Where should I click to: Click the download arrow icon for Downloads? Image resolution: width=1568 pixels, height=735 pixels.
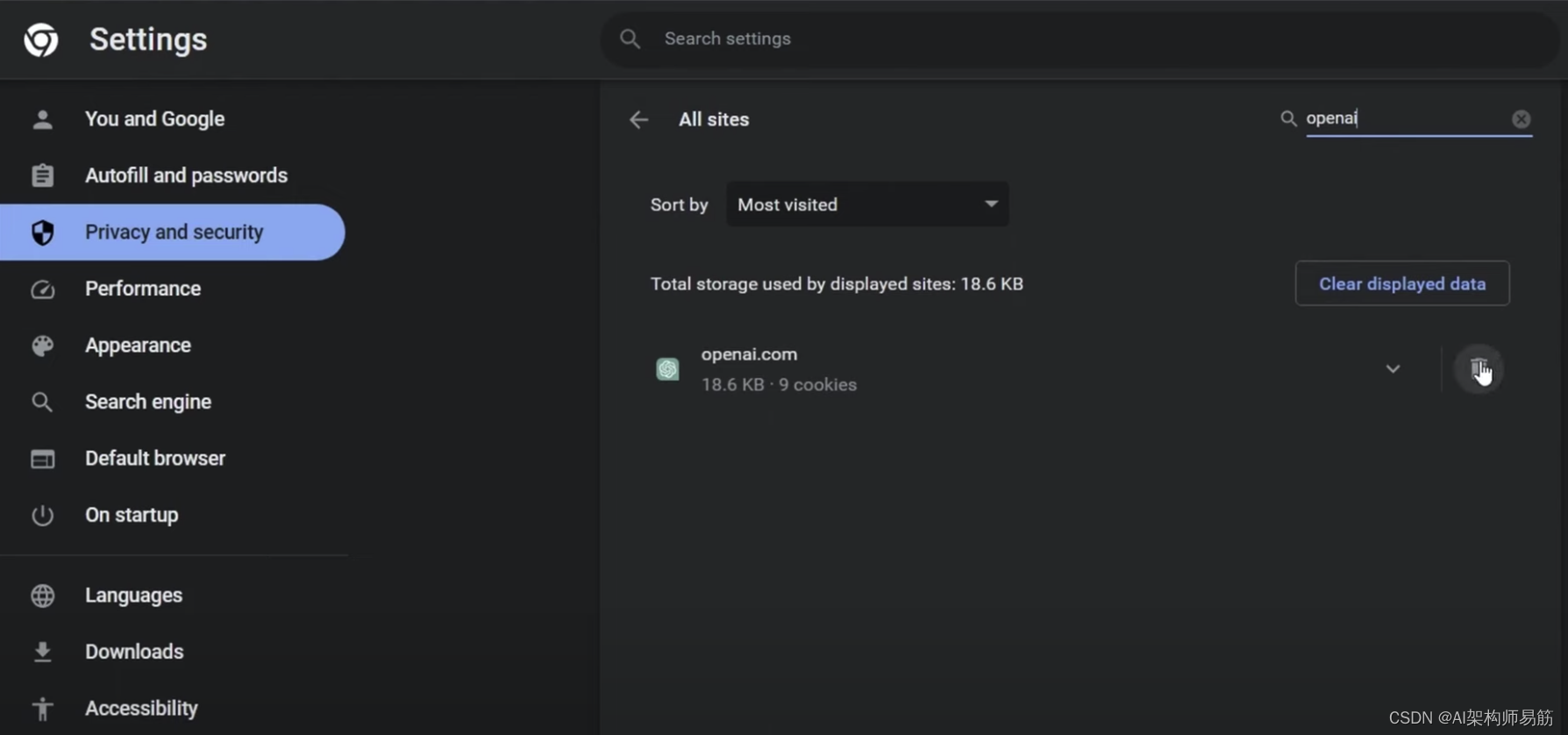coord(42,652)
